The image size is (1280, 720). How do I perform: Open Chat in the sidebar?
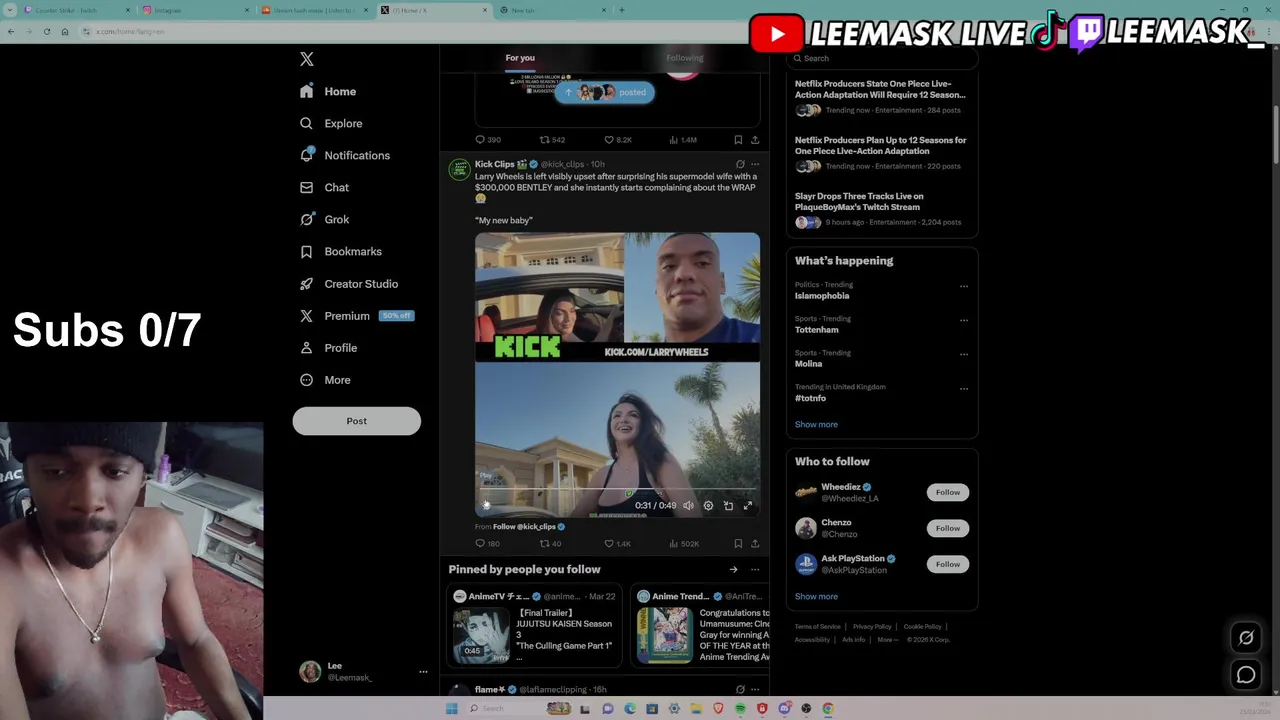pos(324,187)
